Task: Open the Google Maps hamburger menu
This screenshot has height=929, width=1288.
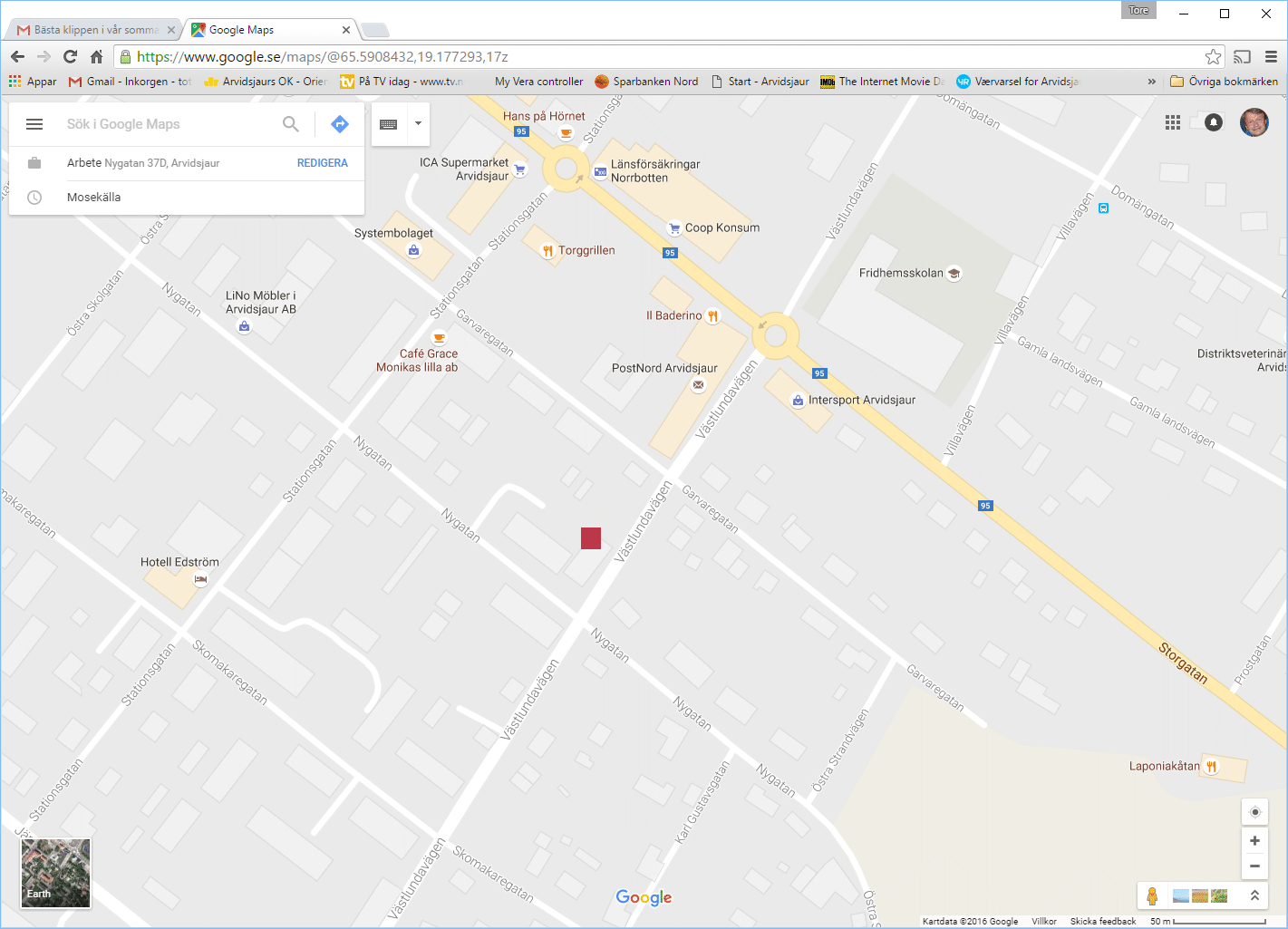Action: [34, 124]
